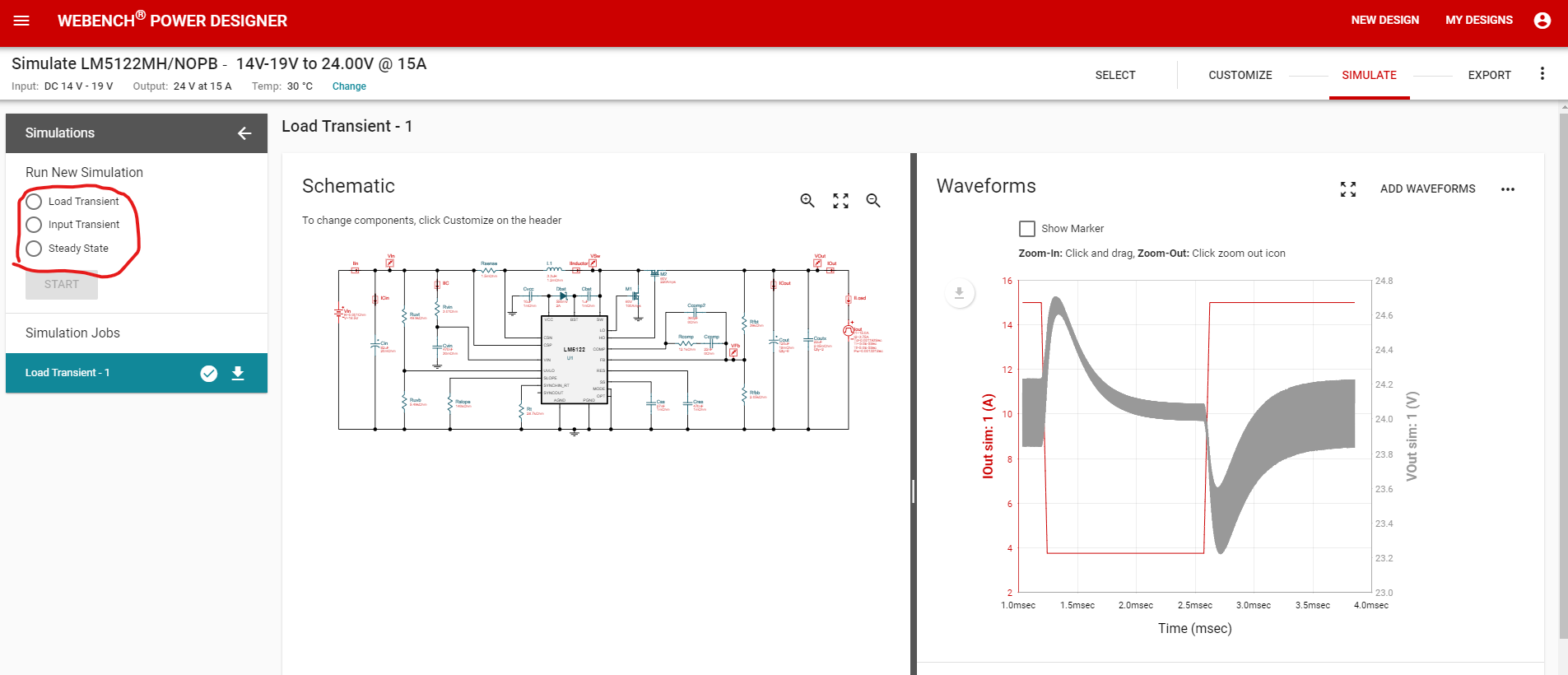
Task: Click the Run New Simulation label
Action: (x=84, y=173)
